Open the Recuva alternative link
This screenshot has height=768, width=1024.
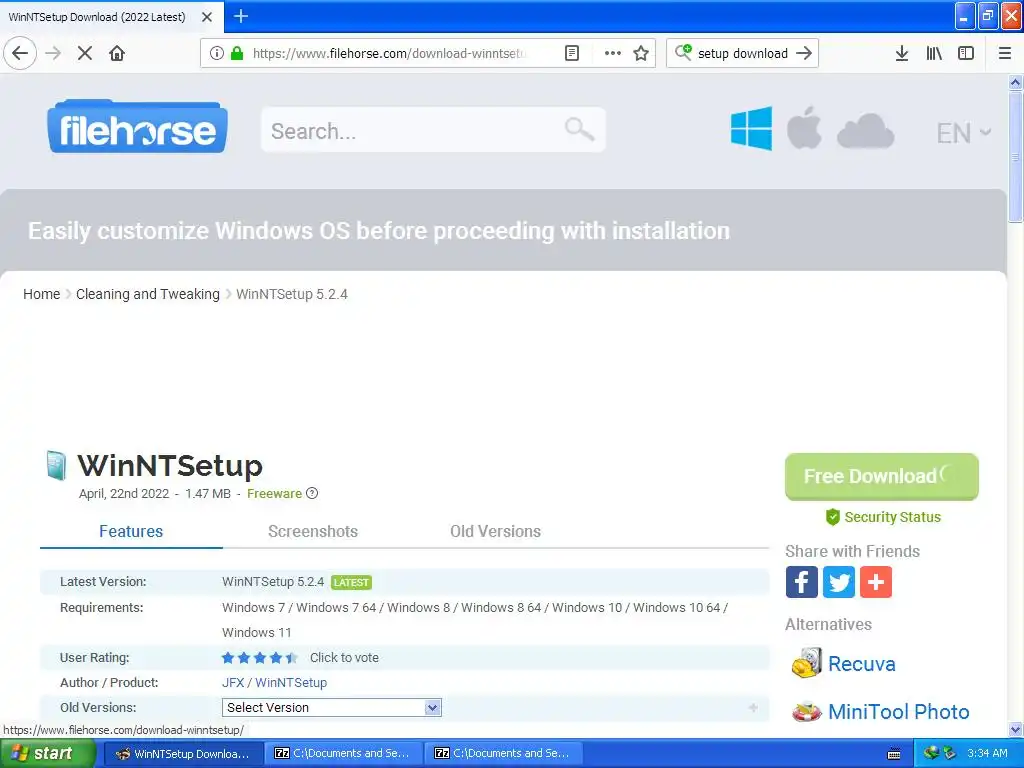click(861, 664)
